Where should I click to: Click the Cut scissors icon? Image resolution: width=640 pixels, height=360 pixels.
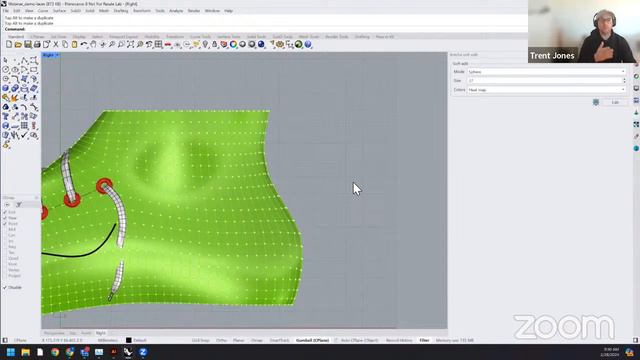(56, 44)
